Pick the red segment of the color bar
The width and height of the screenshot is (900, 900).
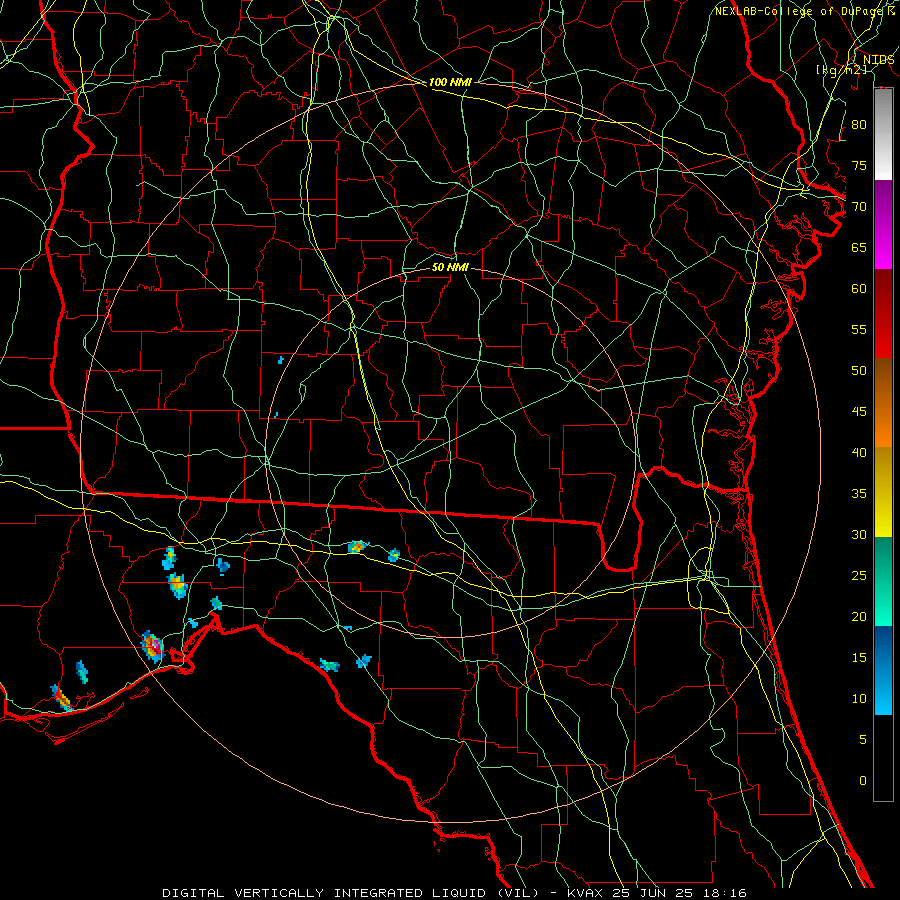(883, 314)
